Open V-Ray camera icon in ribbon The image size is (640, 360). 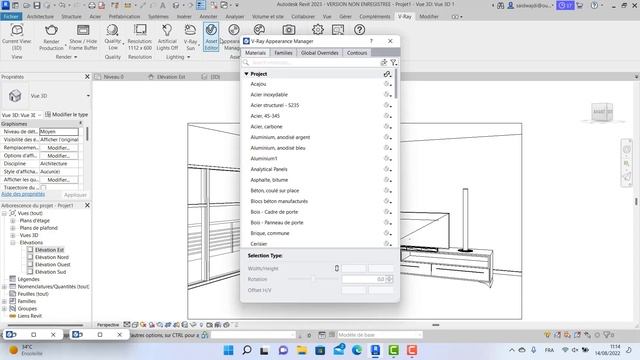pyautogui.click(x=289, y=30)
